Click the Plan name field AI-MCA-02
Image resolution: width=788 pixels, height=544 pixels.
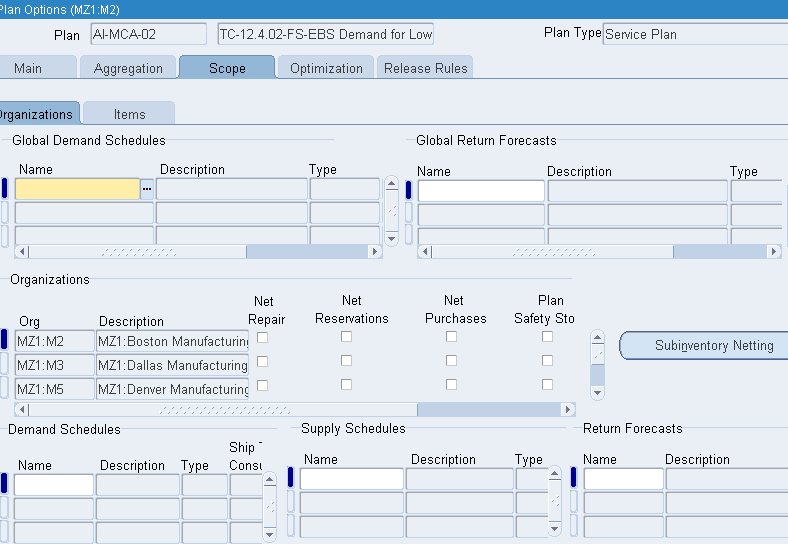149,34
